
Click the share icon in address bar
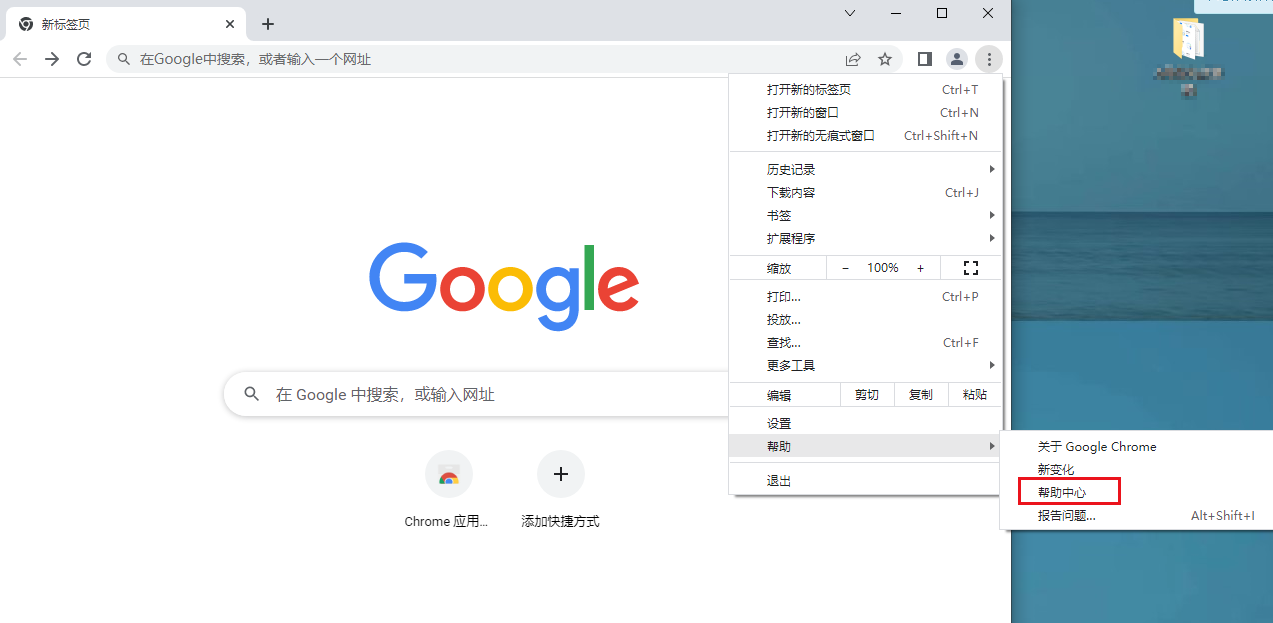[853, 59]
